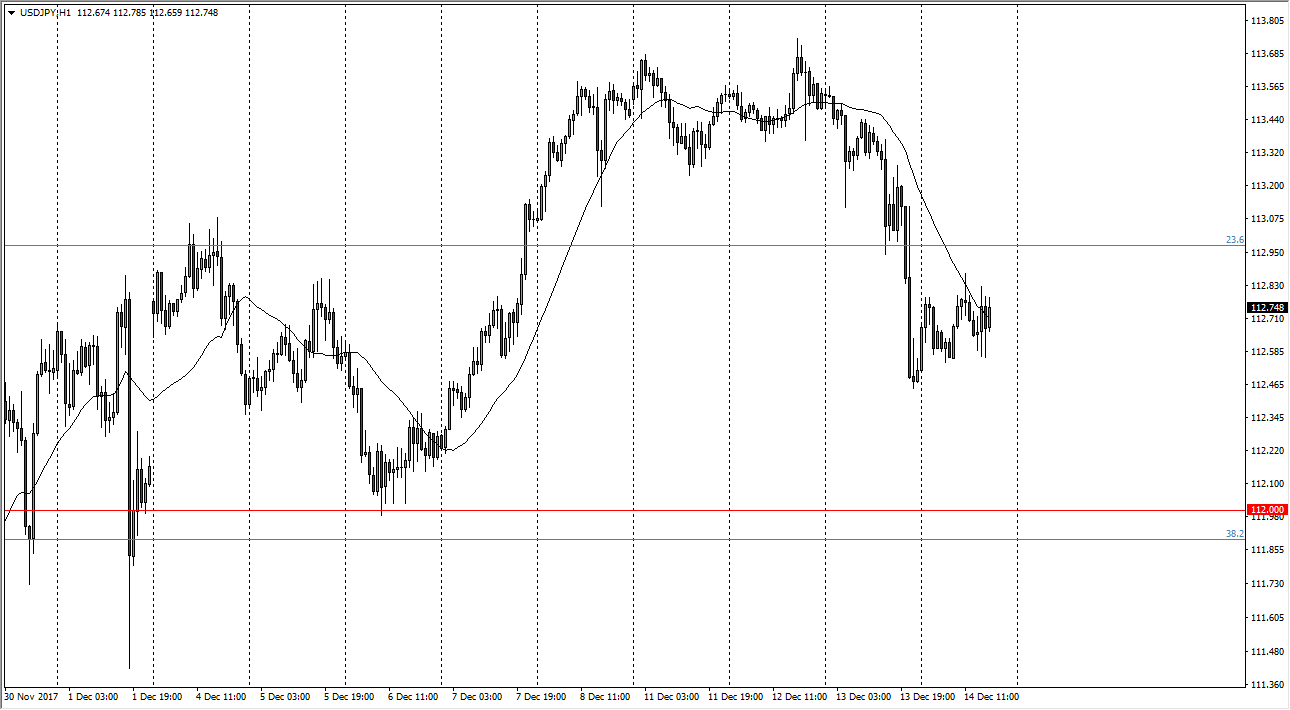1290x710 pixels.
Task: Click the 113.685 price scale value
Action: 1267,53
